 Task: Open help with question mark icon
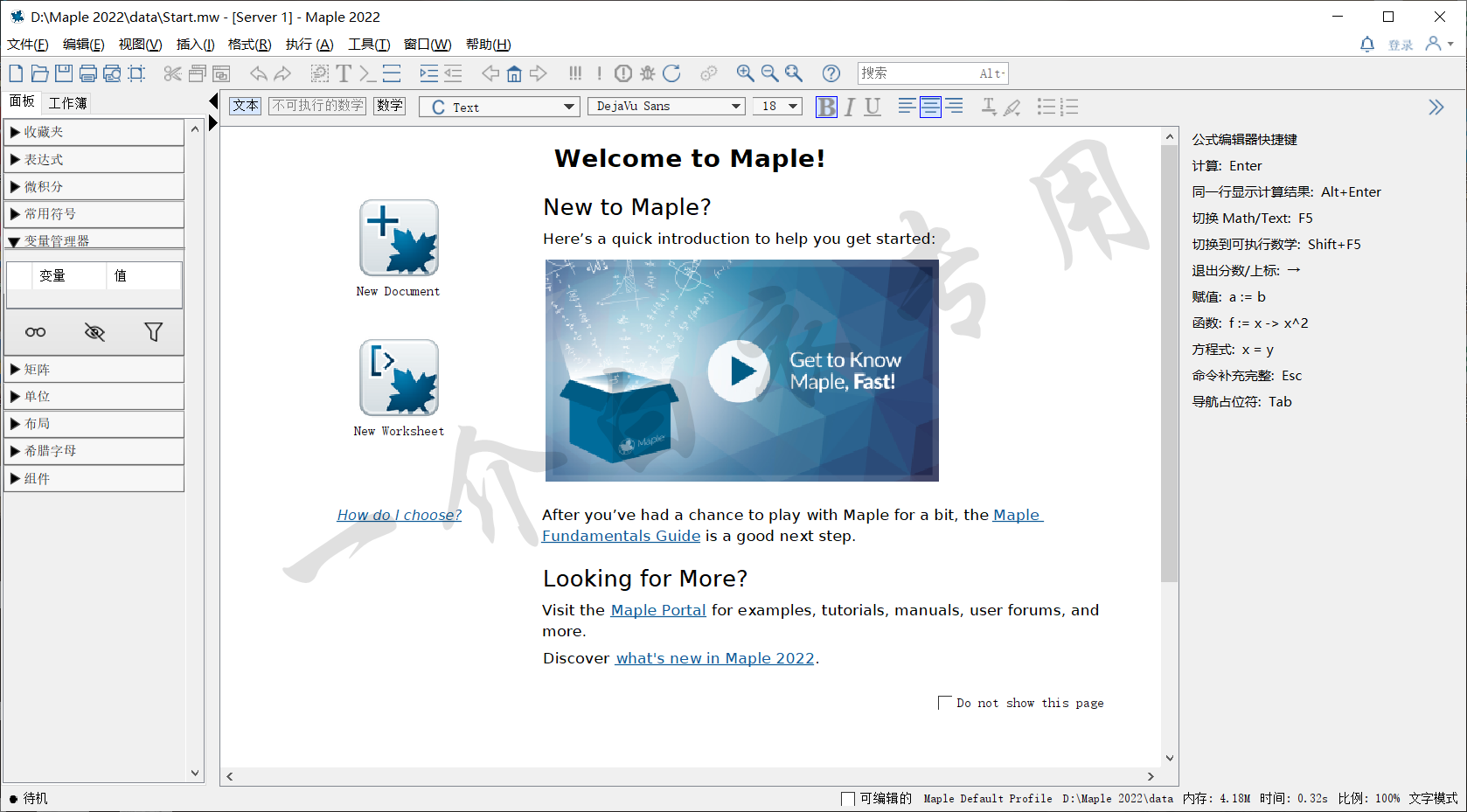[831, 73]
